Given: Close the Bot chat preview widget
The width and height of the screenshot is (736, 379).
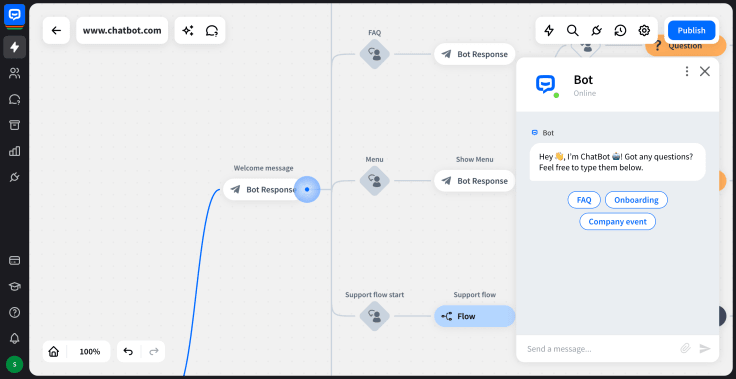Looking at the screenshot, I should [x=705, y=71].
